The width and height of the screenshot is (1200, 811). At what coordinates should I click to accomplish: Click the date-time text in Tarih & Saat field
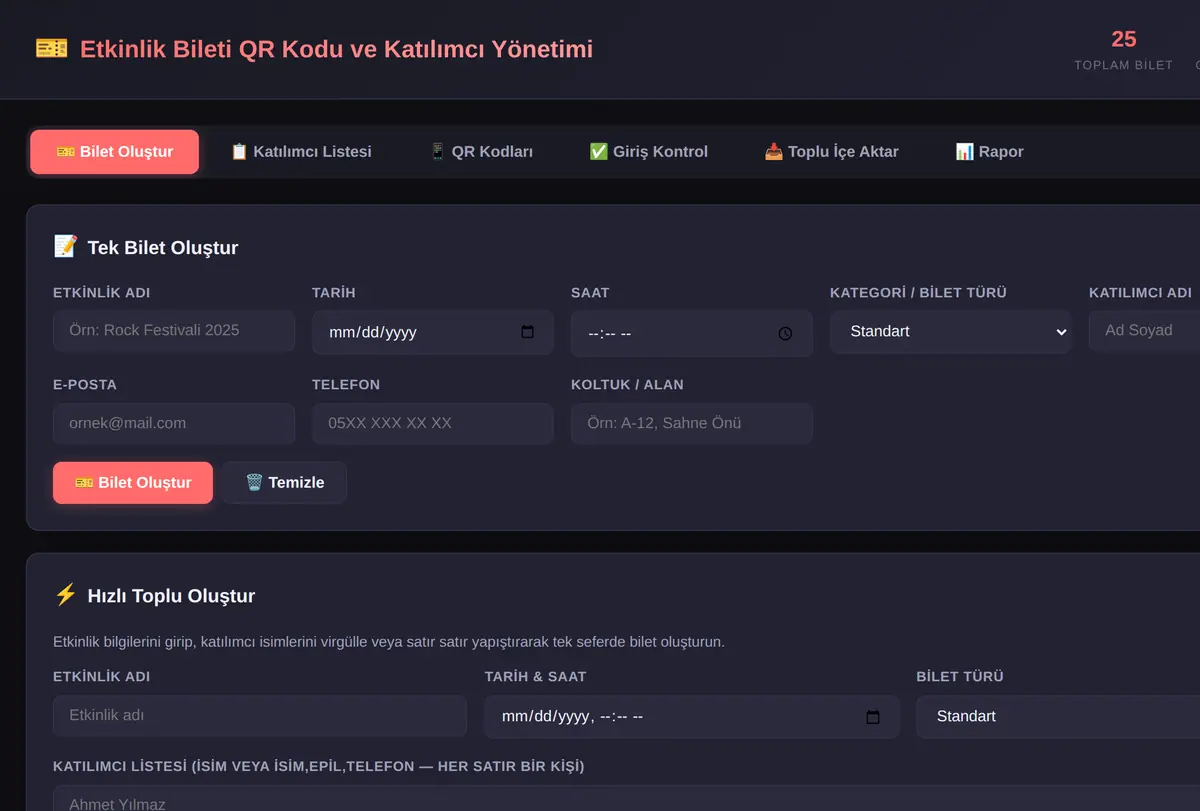pos(572,717)
